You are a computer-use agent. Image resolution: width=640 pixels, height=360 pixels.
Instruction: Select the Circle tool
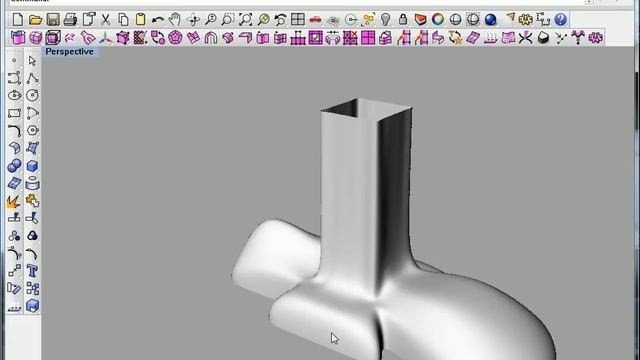click(x=32, y=96)
